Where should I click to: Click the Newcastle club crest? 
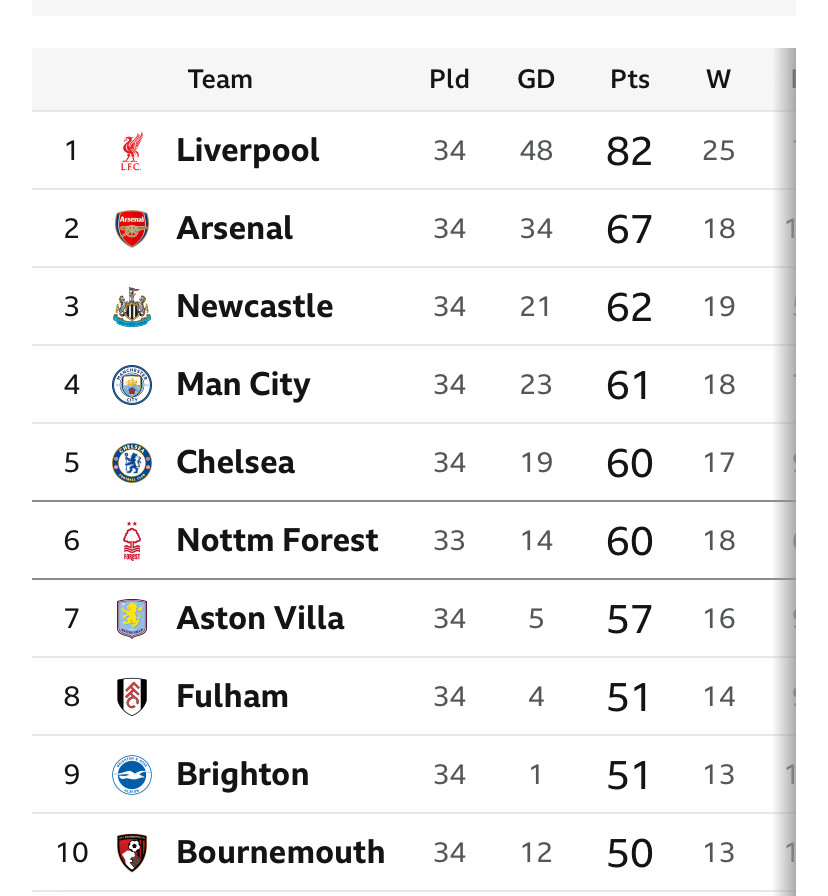(131, 307)
